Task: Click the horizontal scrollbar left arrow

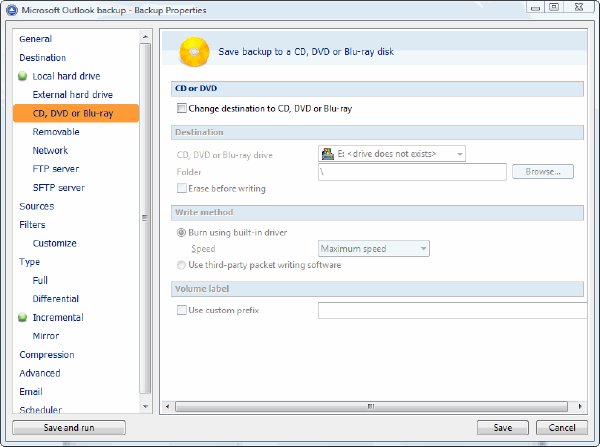Action: click(167, 406)
